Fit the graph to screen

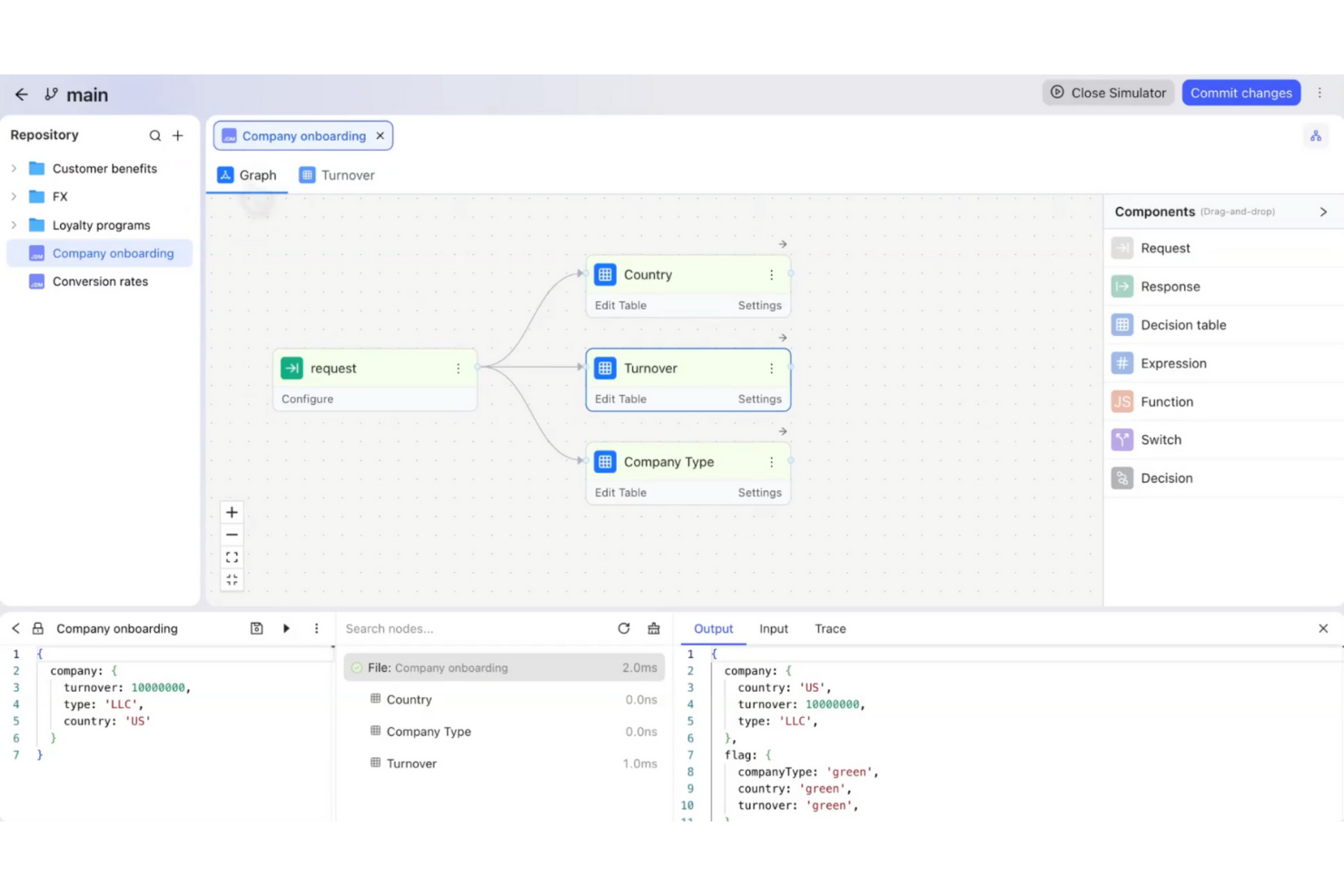[232, 556]
